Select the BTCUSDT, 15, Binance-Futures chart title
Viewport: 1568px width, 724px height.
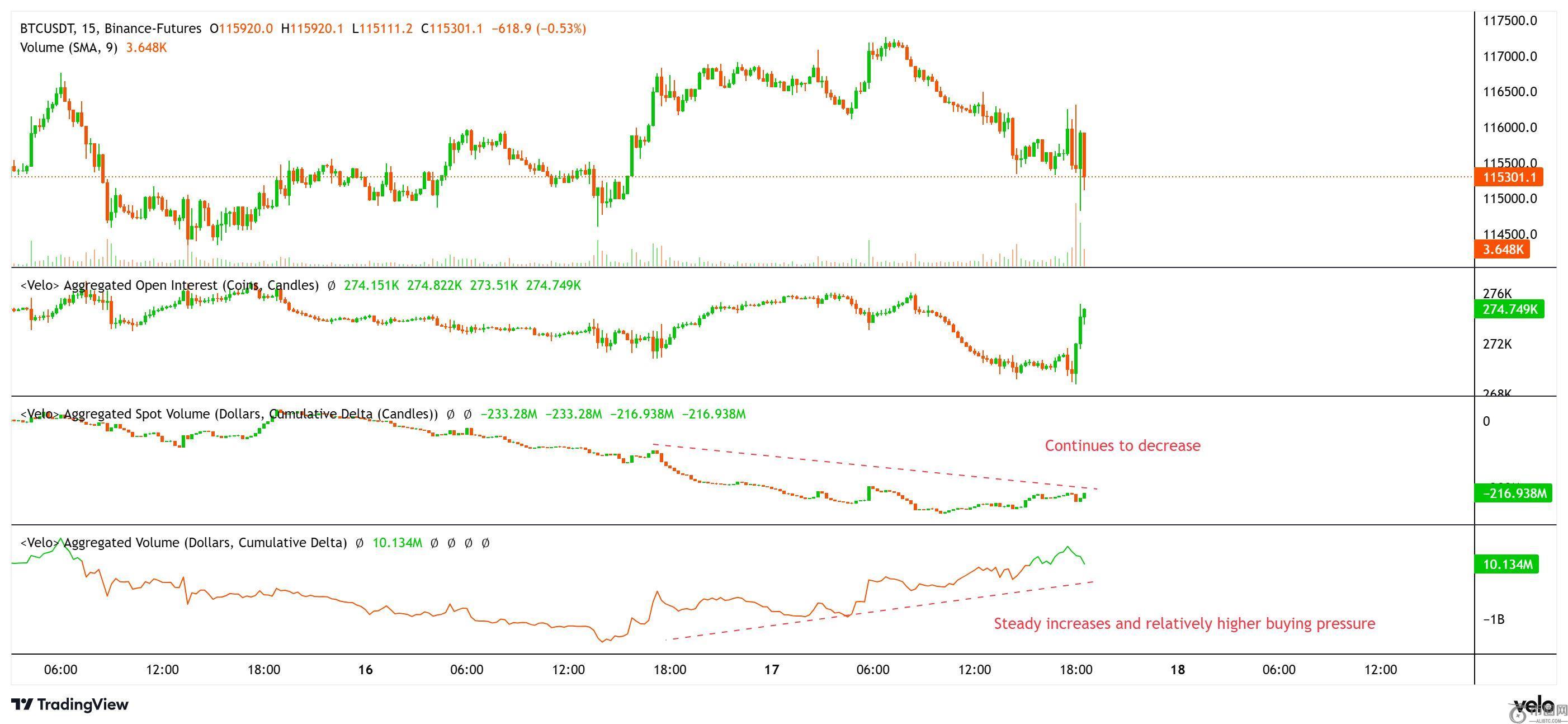pos(110,29)
